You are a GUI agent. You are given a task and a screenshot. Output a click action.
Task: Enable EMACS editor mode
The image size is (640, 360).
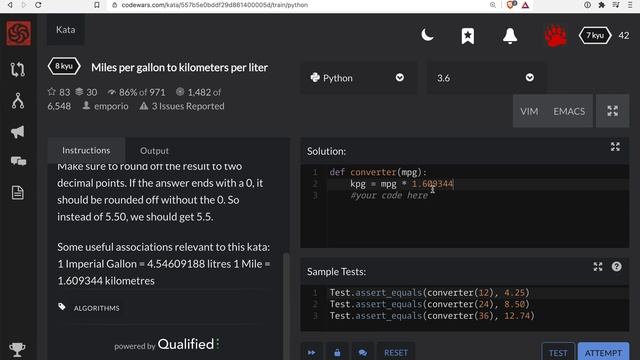(x=569, y=111)
